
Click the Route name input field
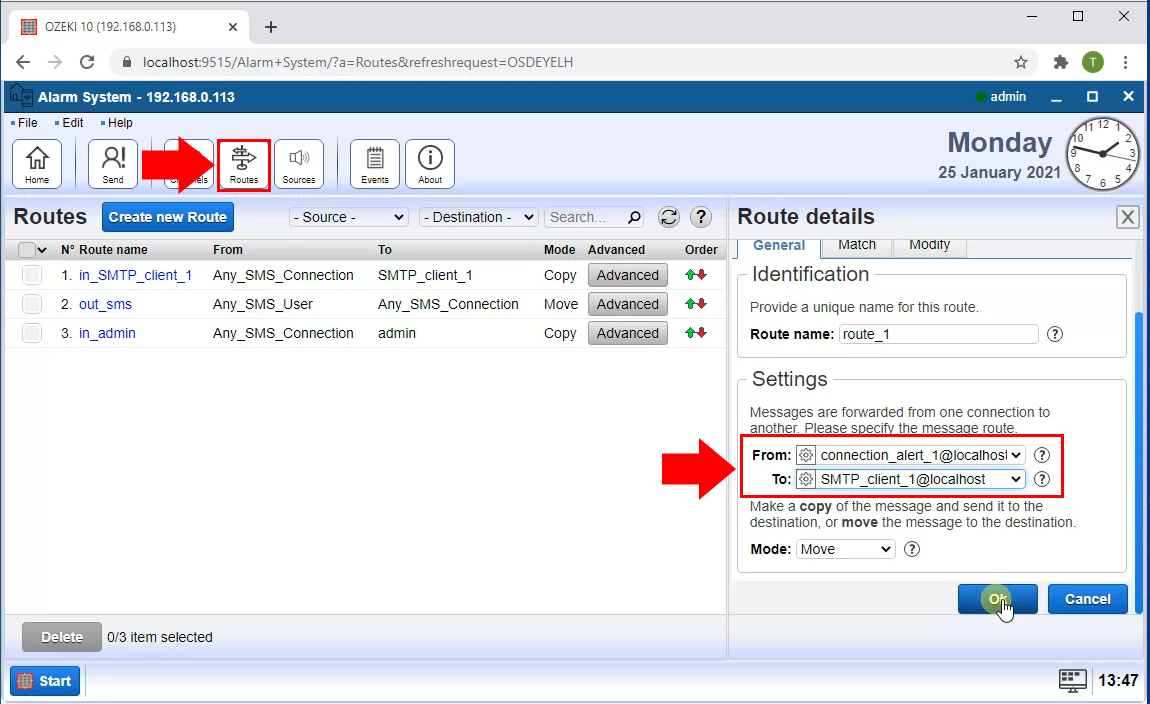pyautogui.click(x=939, y=334)
